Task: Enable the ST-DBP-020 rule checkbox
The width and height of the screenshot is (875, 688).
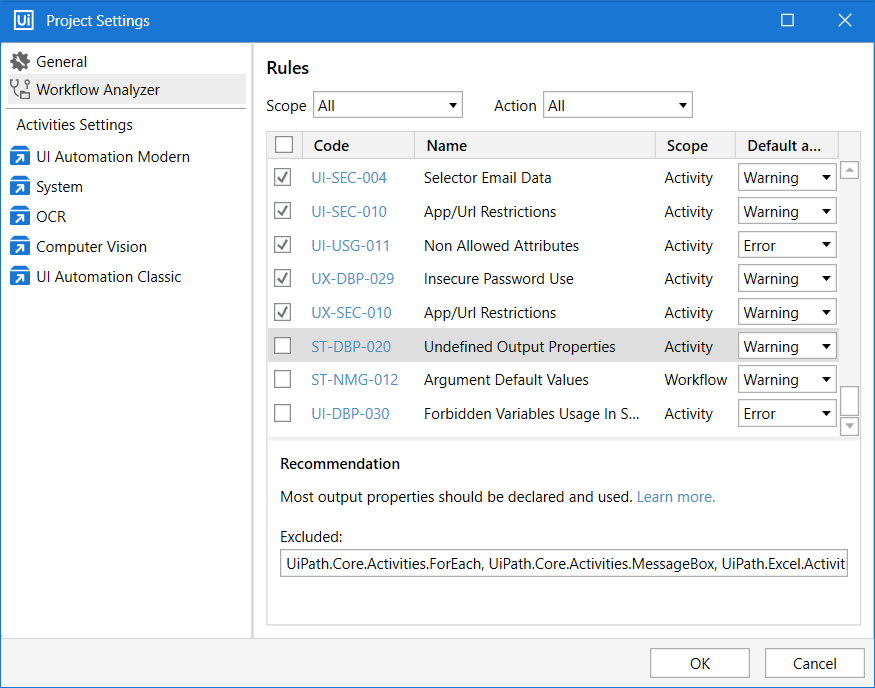Action: click(283, 346)
